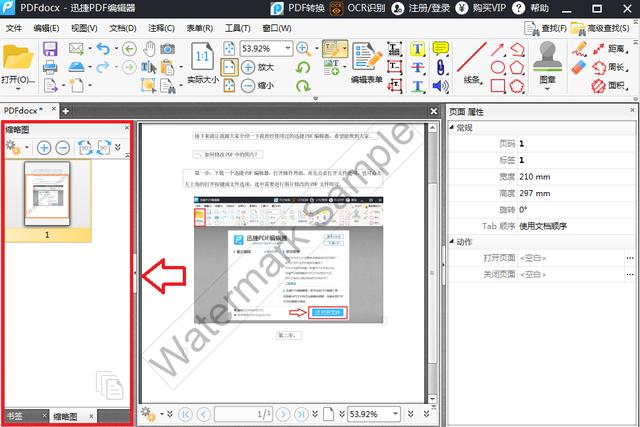This screenshot has width=640, height=427.
Task: Select the eraser tool icon
Action: click(579, 68)
